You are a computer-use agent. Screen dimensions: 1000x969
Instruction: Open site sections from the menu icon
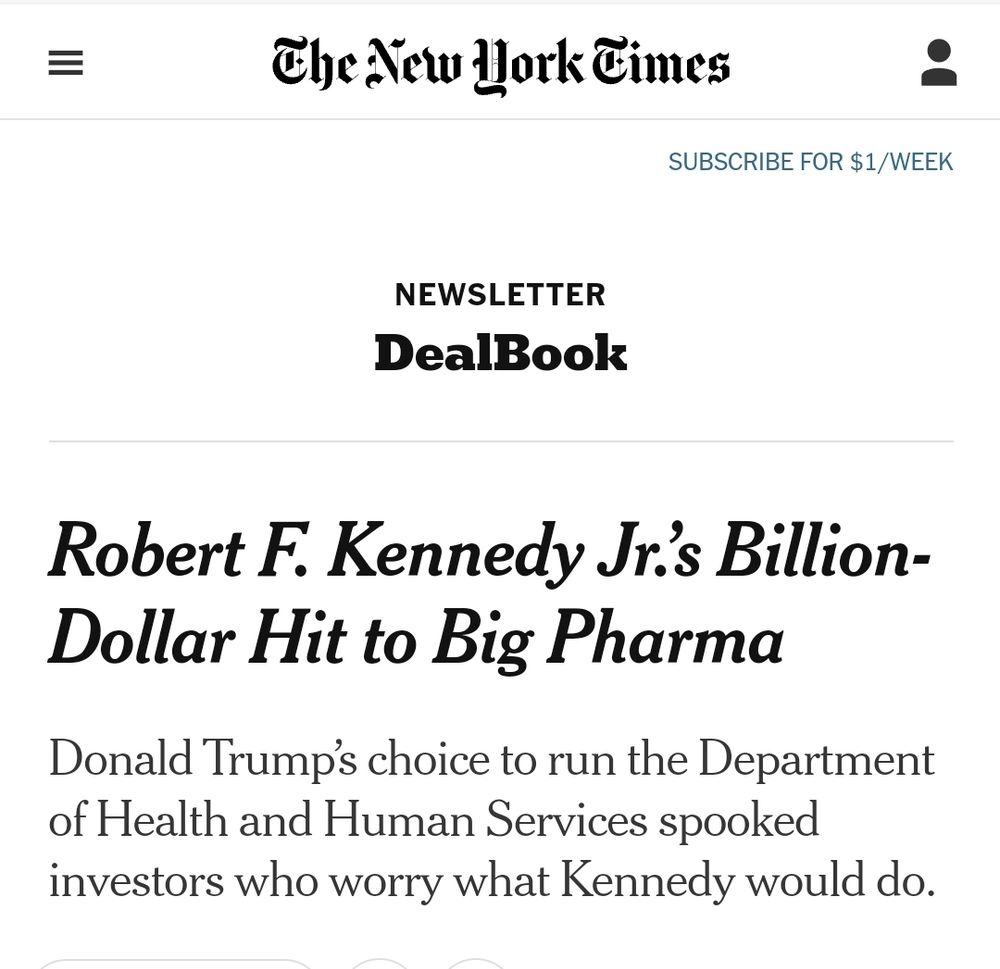coord(66,62)
